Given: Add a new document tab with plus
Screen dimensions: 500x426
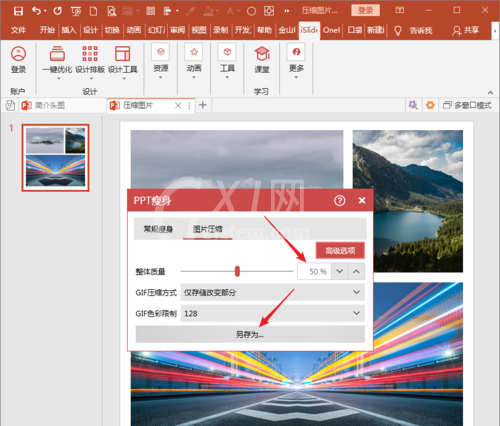Looking at the screenshot, I should (x=203, y=105).
